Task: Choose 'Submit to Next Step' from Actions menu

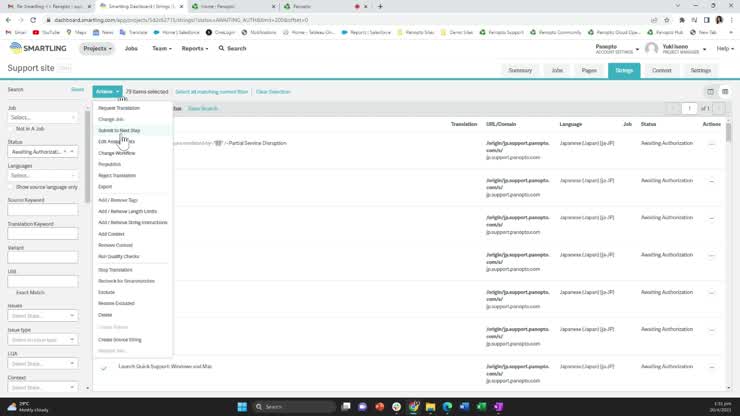Action: [x=119, y=130]
